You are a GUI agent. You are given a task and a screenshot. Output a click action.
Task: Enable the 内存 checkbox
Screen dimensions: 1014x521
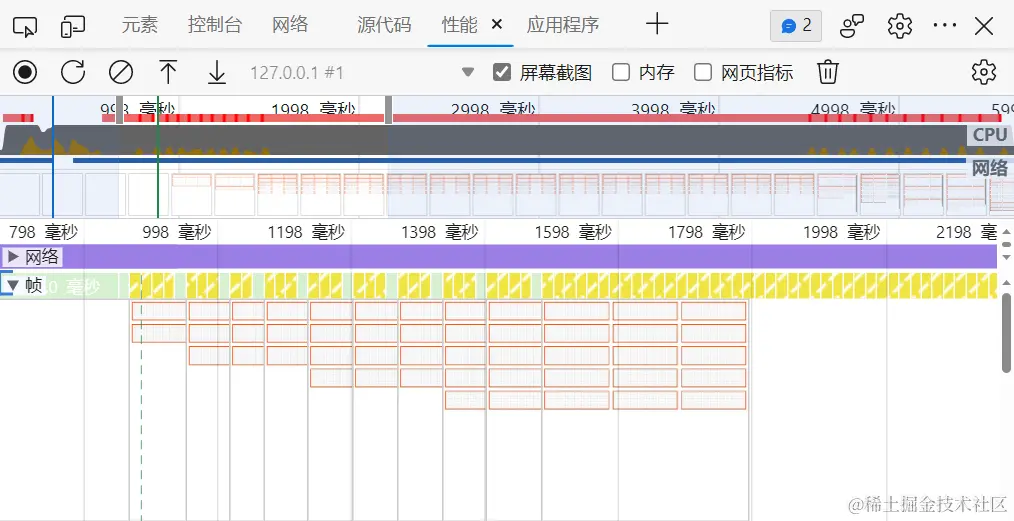click(x=621, y=72)
